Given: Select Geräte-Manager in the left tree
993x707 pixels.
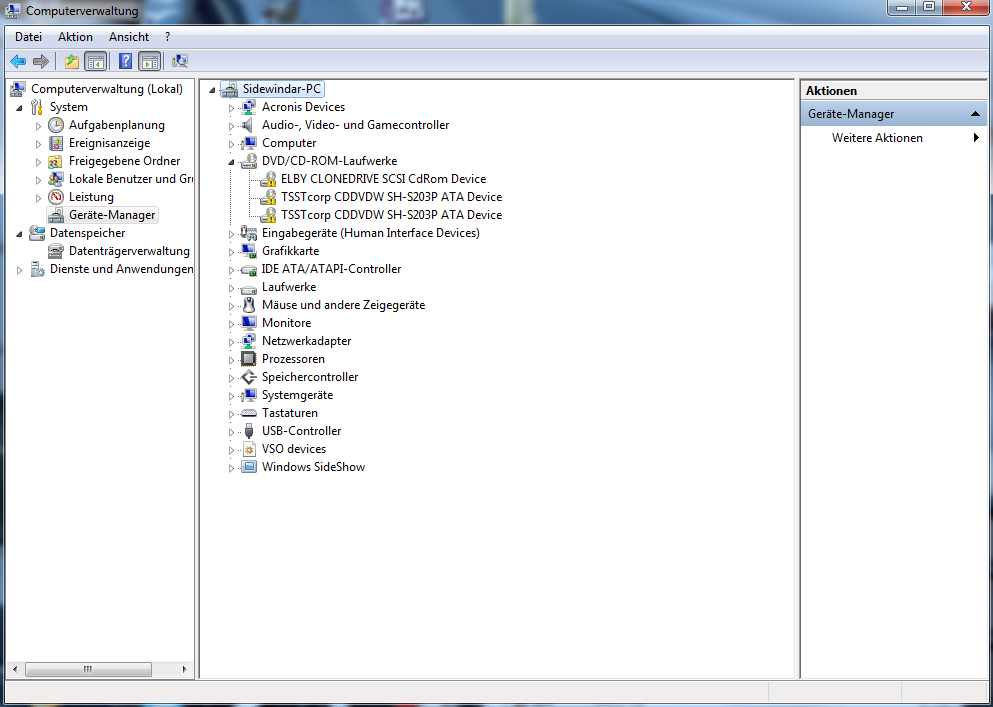Looking at the screenshot, I should pos(112,215).
